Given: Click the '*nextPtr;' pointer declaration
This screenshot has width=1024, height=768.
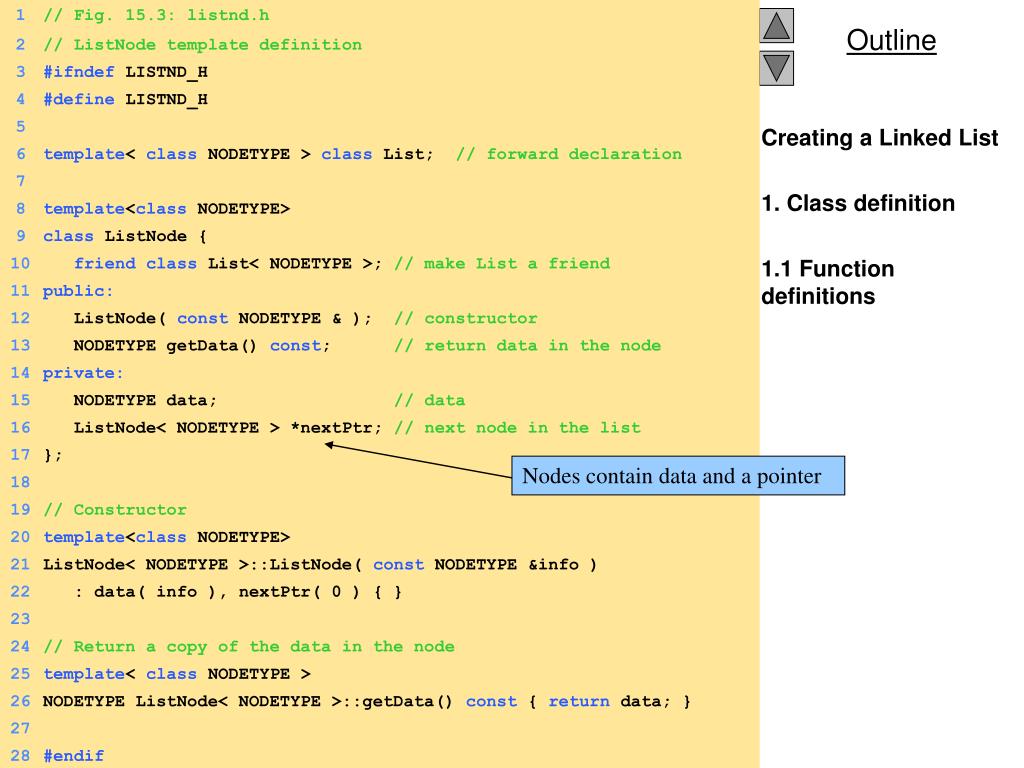Looking at the screenshot, I should tap(336, 428).
